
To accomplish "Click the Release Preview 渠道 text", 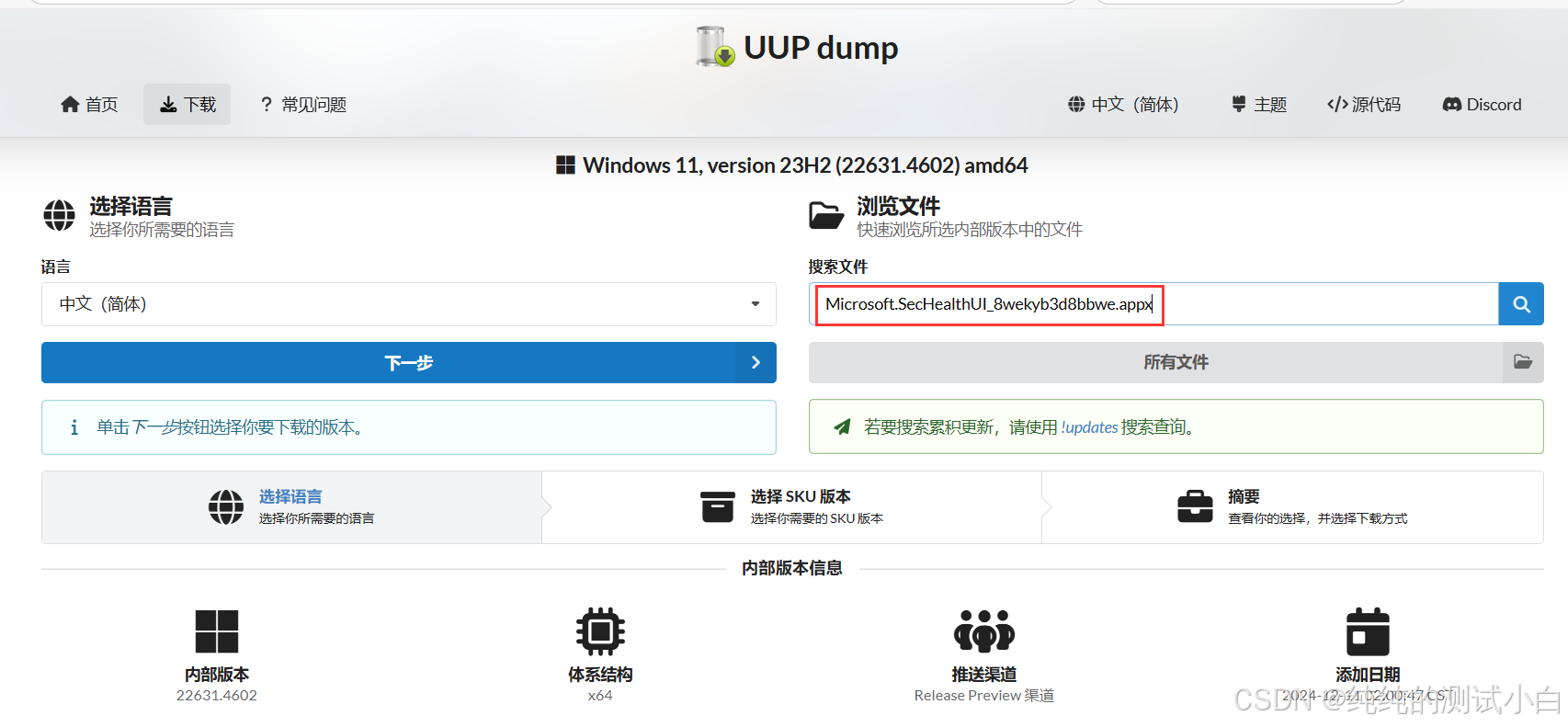I will (984, 696).
